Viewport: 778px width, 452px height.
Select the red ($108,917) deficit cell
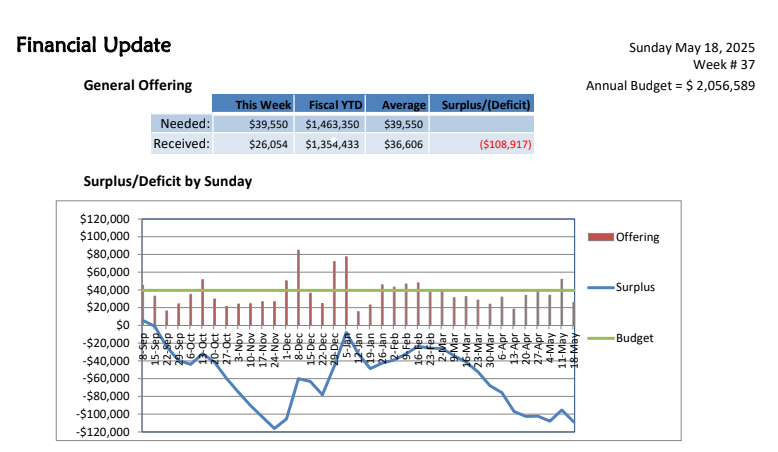click(505, 145)
